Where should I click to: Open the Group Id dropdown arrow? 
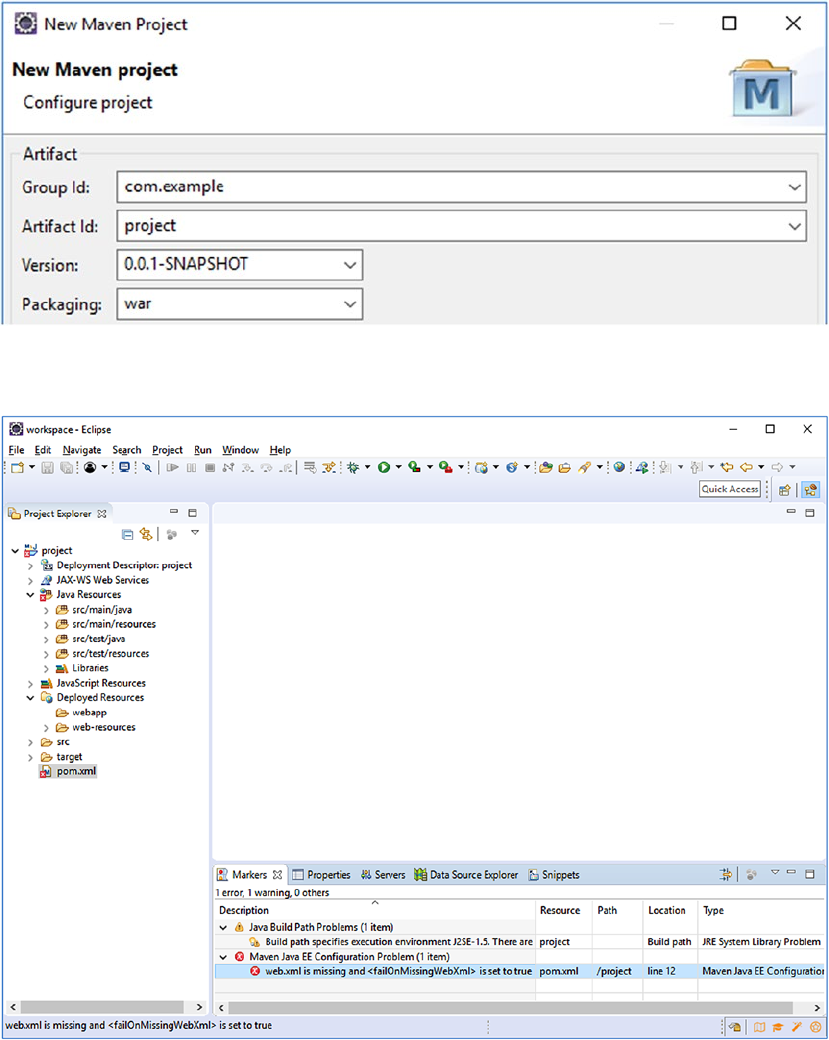[794, 187]
